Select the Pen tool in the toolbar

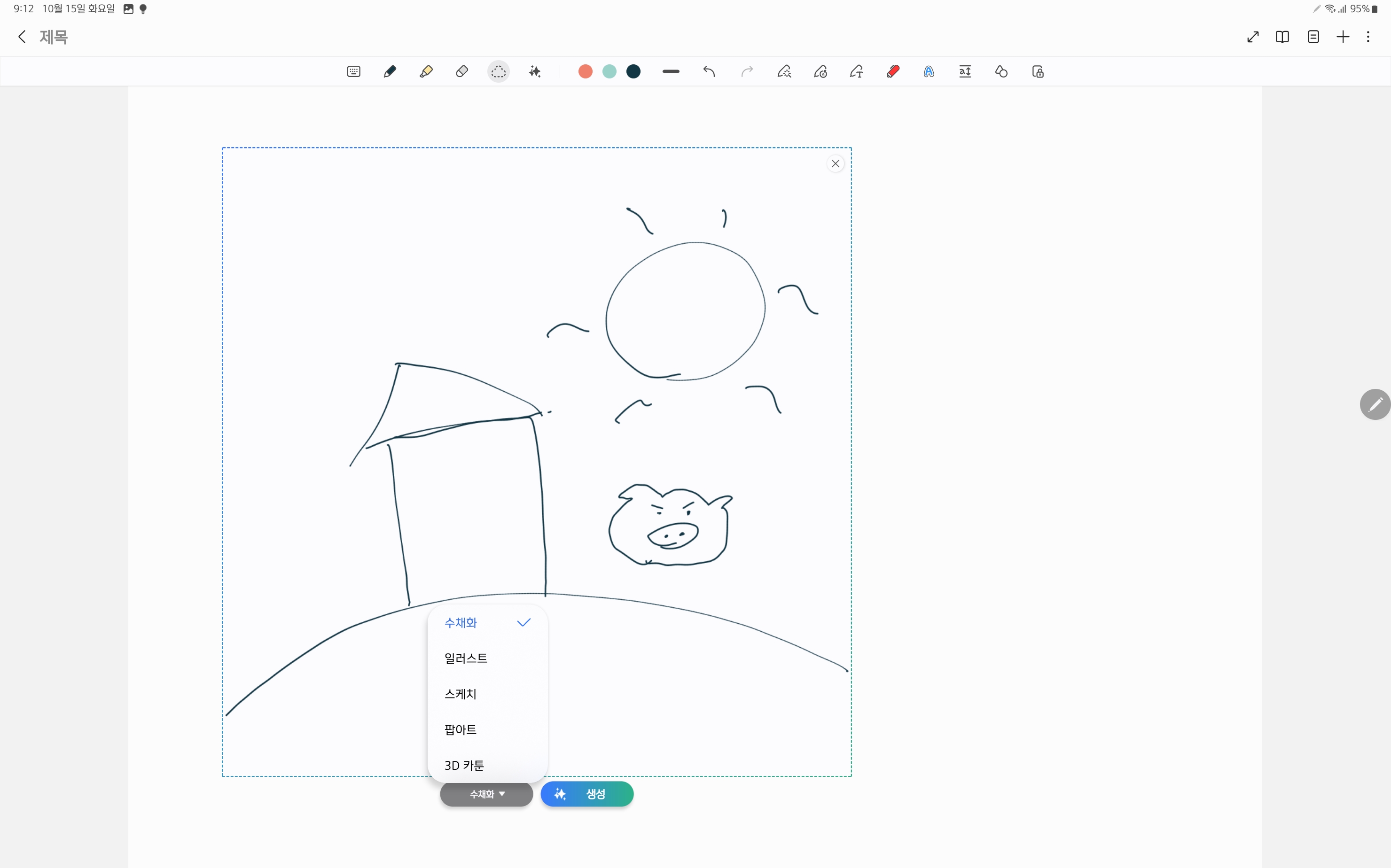click(390, 72)
